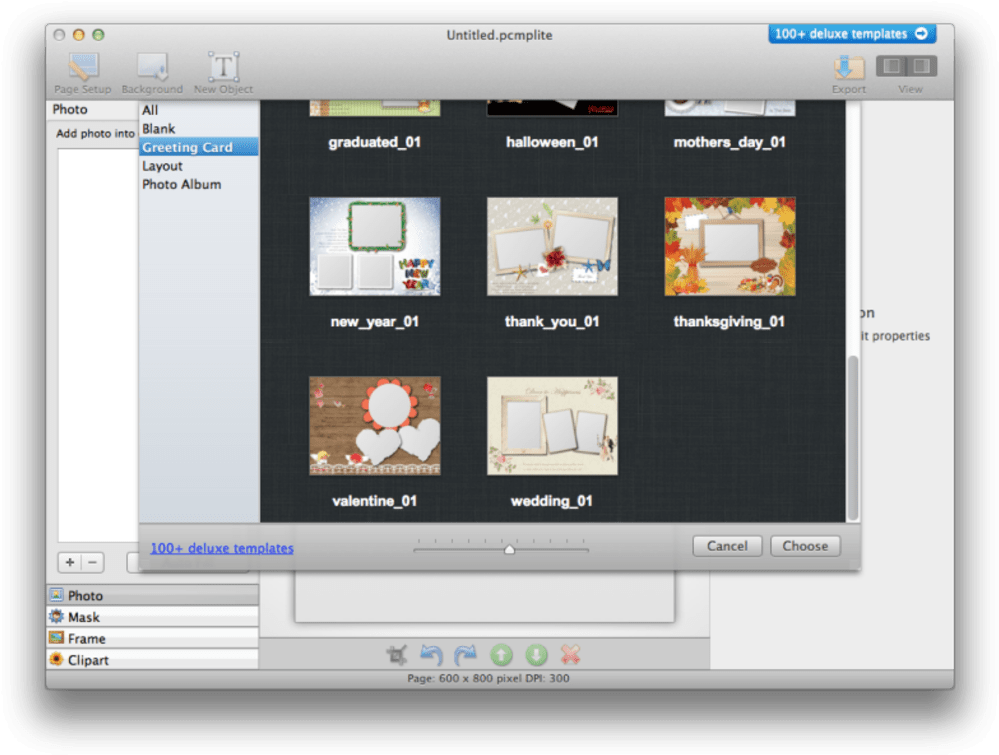Click the graduated_01 label

click(x=375, y=142)
